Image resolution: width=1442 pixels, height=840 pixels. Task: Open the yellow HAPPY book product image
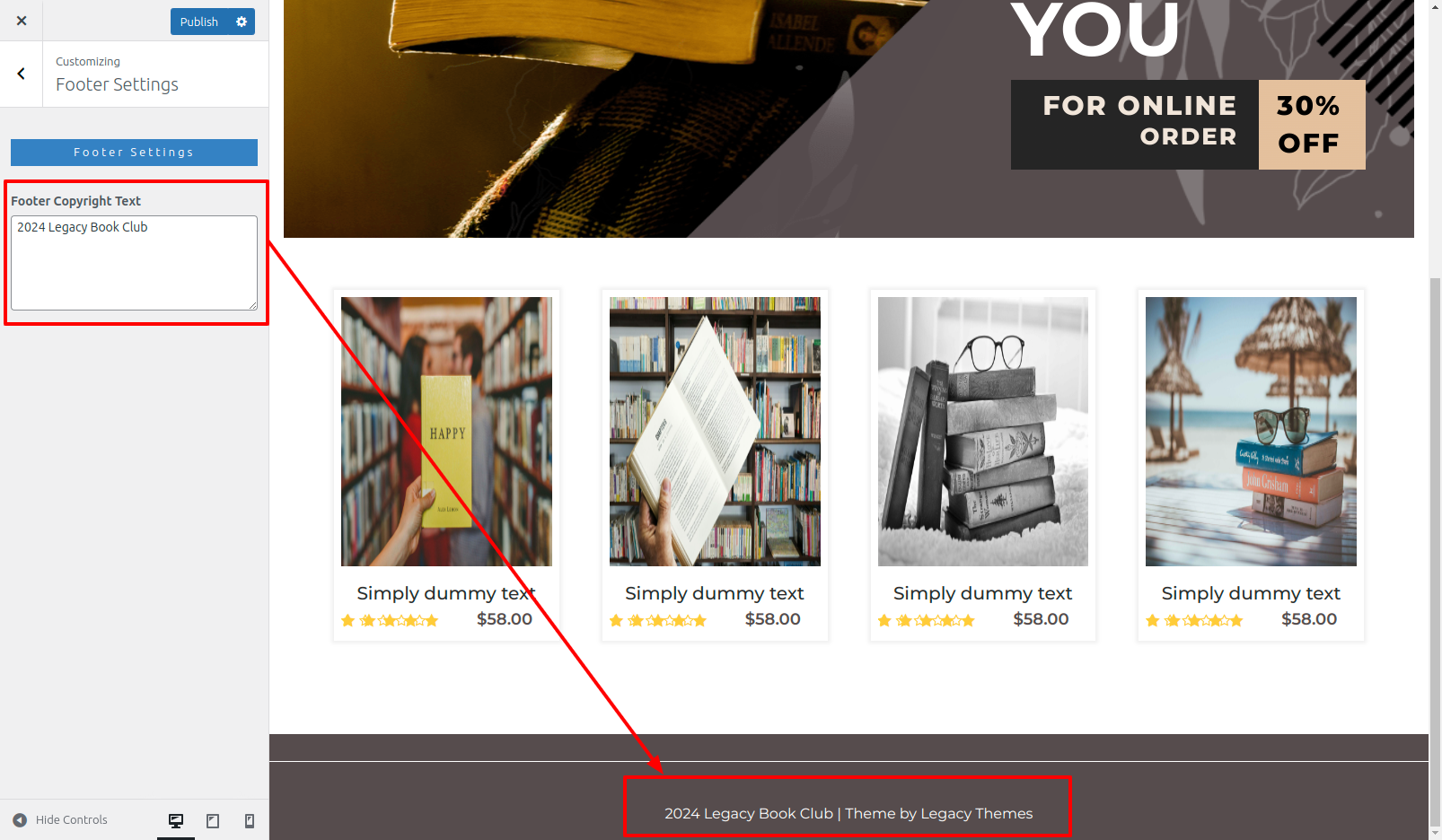pyautogui.click(x=446, y=432)
